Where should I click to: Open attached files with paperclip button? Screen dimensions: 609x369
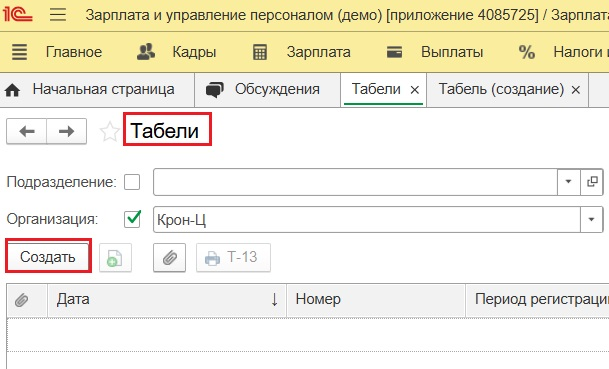(x=169, y=258)
